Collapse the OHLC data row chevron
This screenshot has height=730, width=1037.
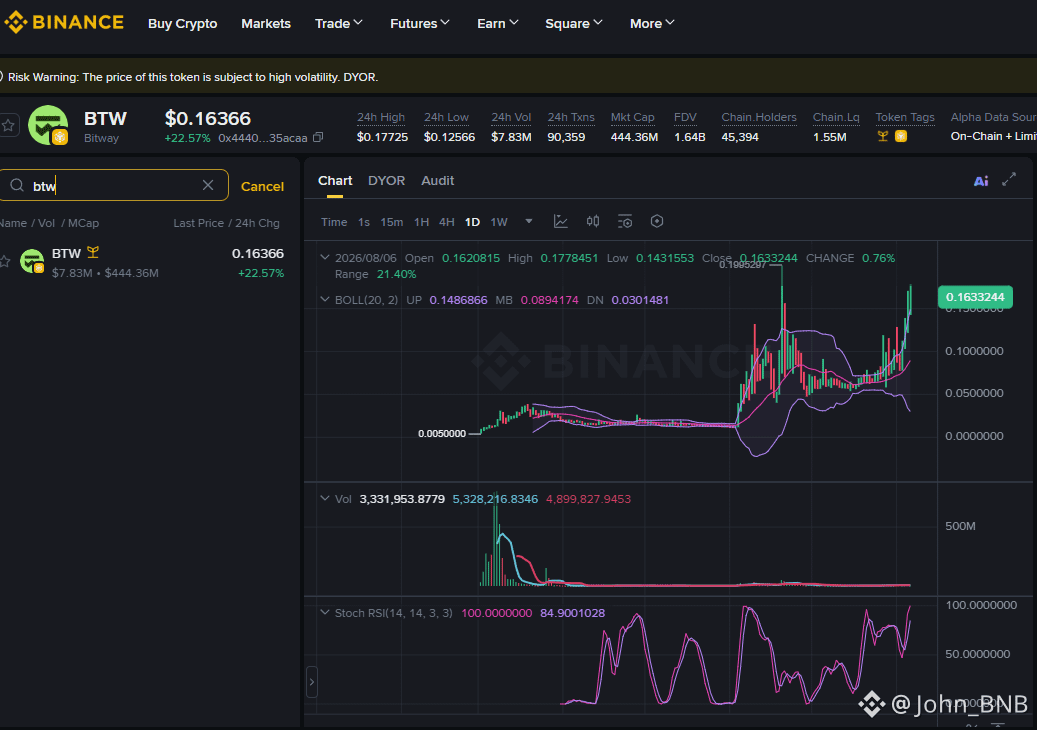tap(324, 257)
